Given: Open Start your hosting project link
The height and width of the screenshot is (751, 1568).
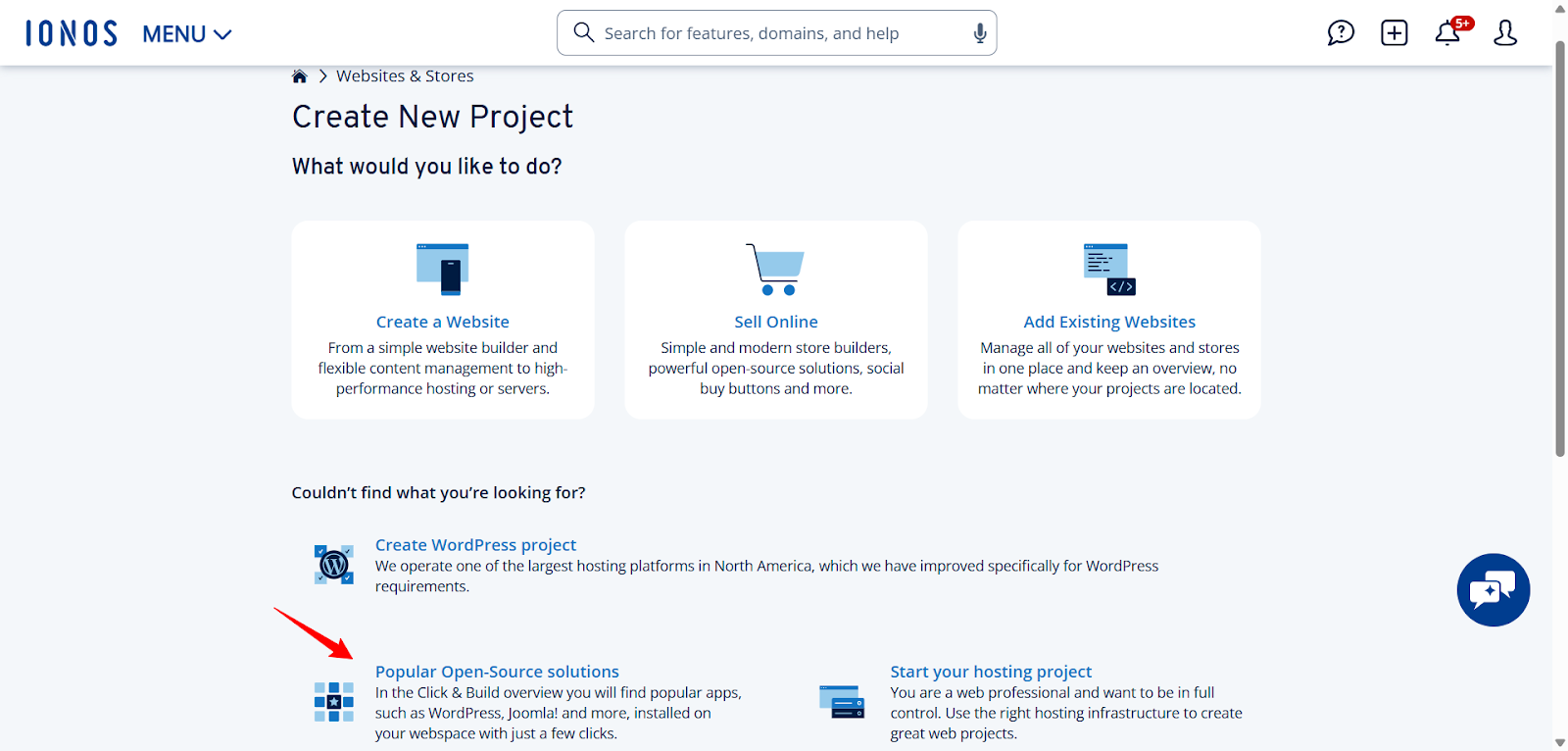Looking at the screenshot, I should pos(991,672).
